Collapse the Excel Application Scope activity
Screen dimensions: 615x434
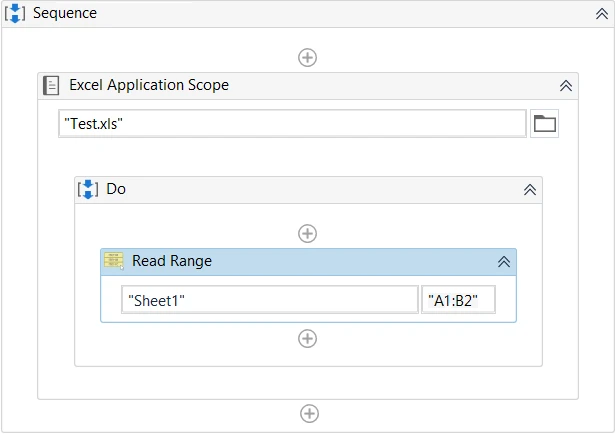(x=566, y=86)
